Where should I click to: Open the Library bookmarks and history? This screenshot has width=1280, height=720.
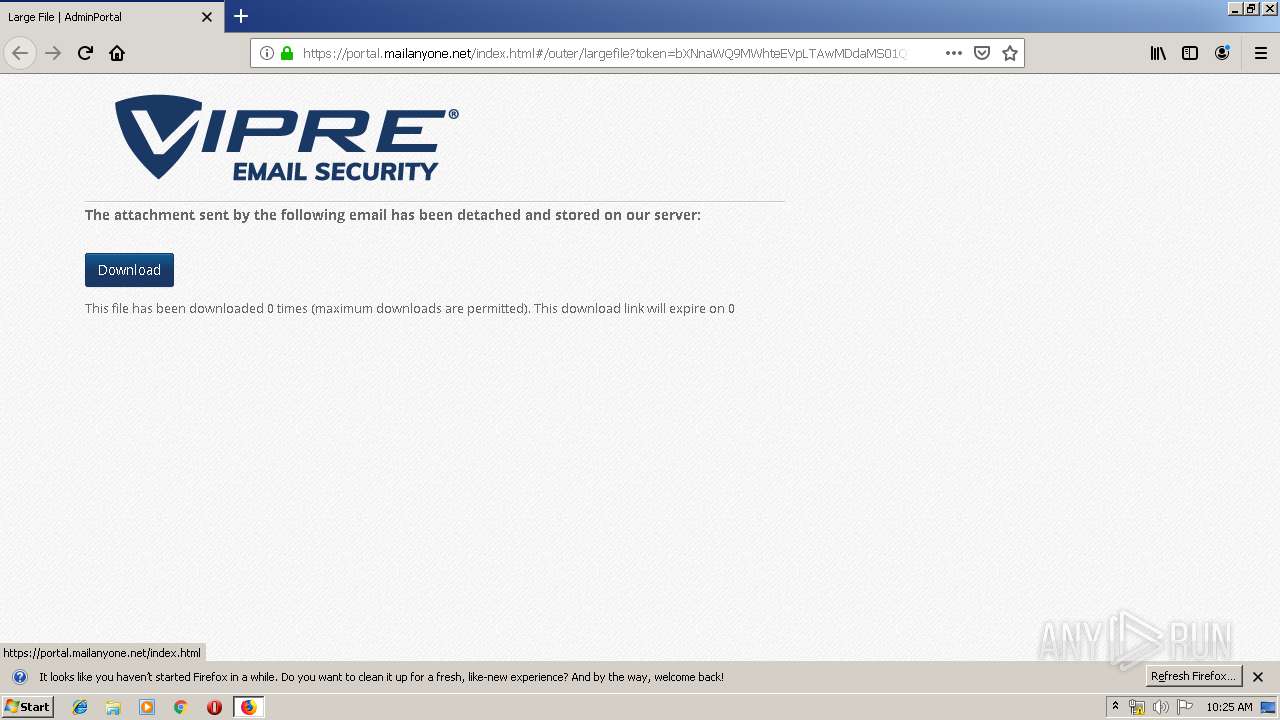(x=1158, y=53)
